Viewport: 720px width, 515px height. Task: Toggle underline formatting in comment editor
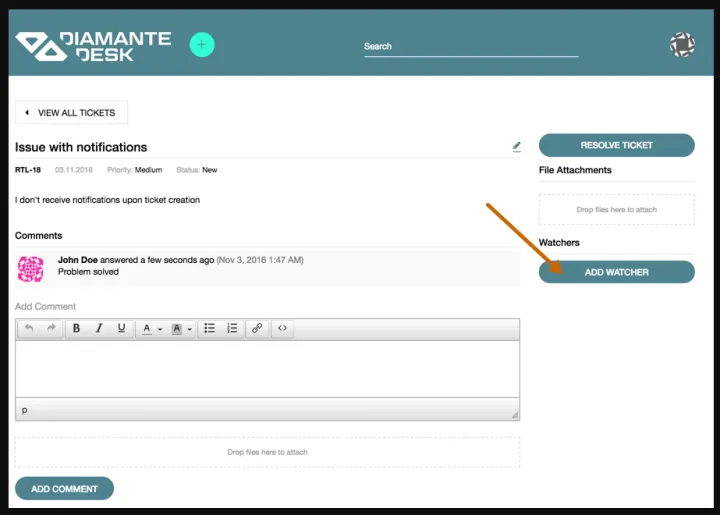[x=121, y=328]
